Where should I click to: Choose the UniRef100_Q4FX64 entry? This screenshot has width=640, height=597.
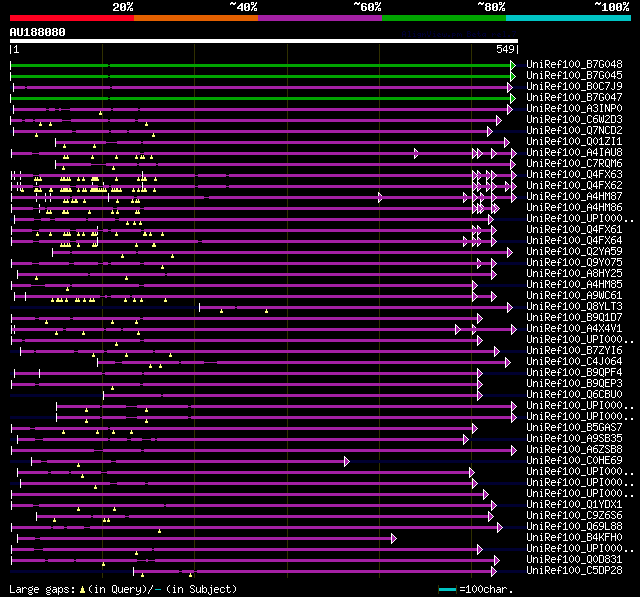[574, 241]
